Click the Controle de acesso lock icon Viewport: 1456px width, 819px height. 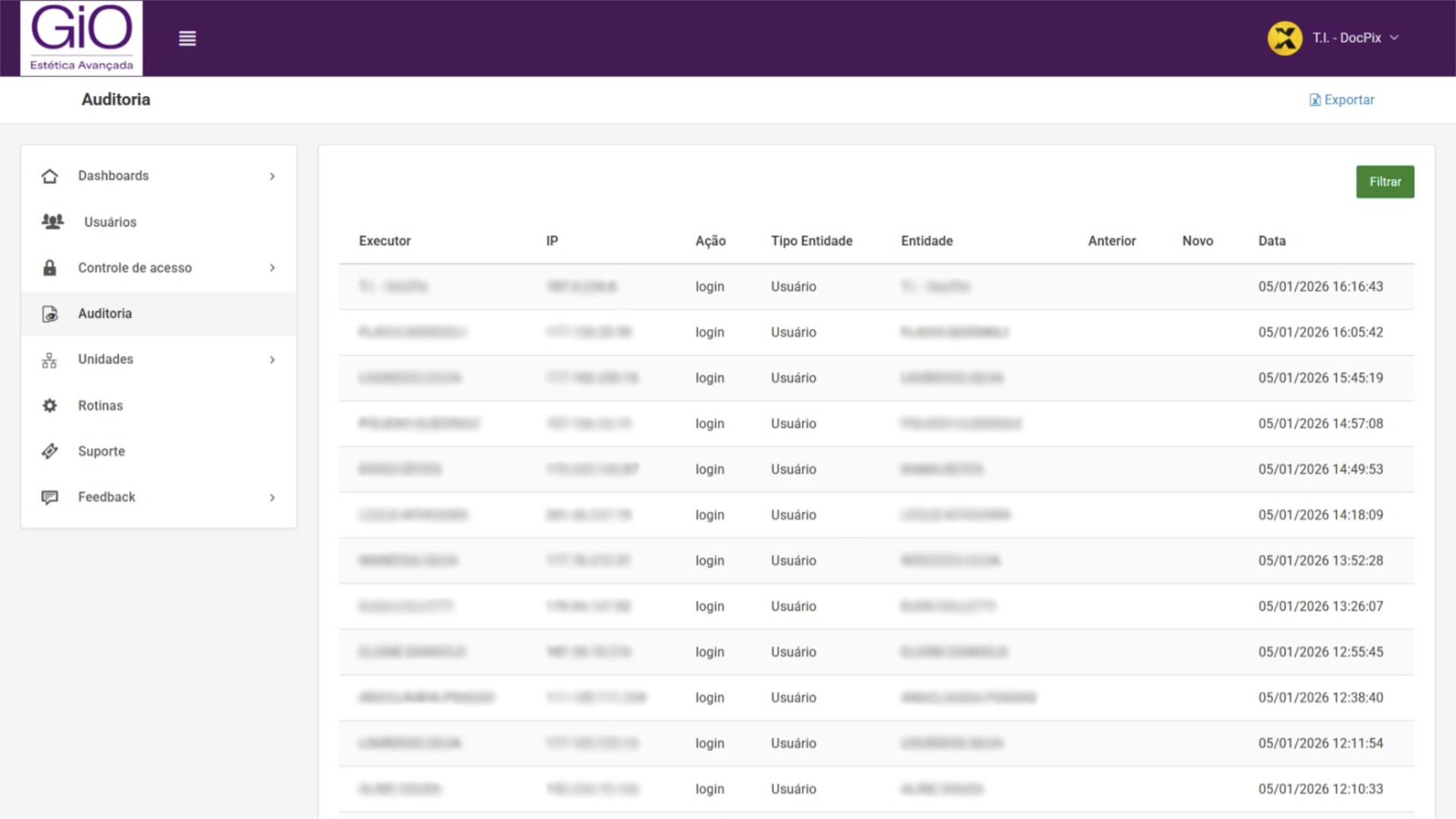(x=50, y=268)
